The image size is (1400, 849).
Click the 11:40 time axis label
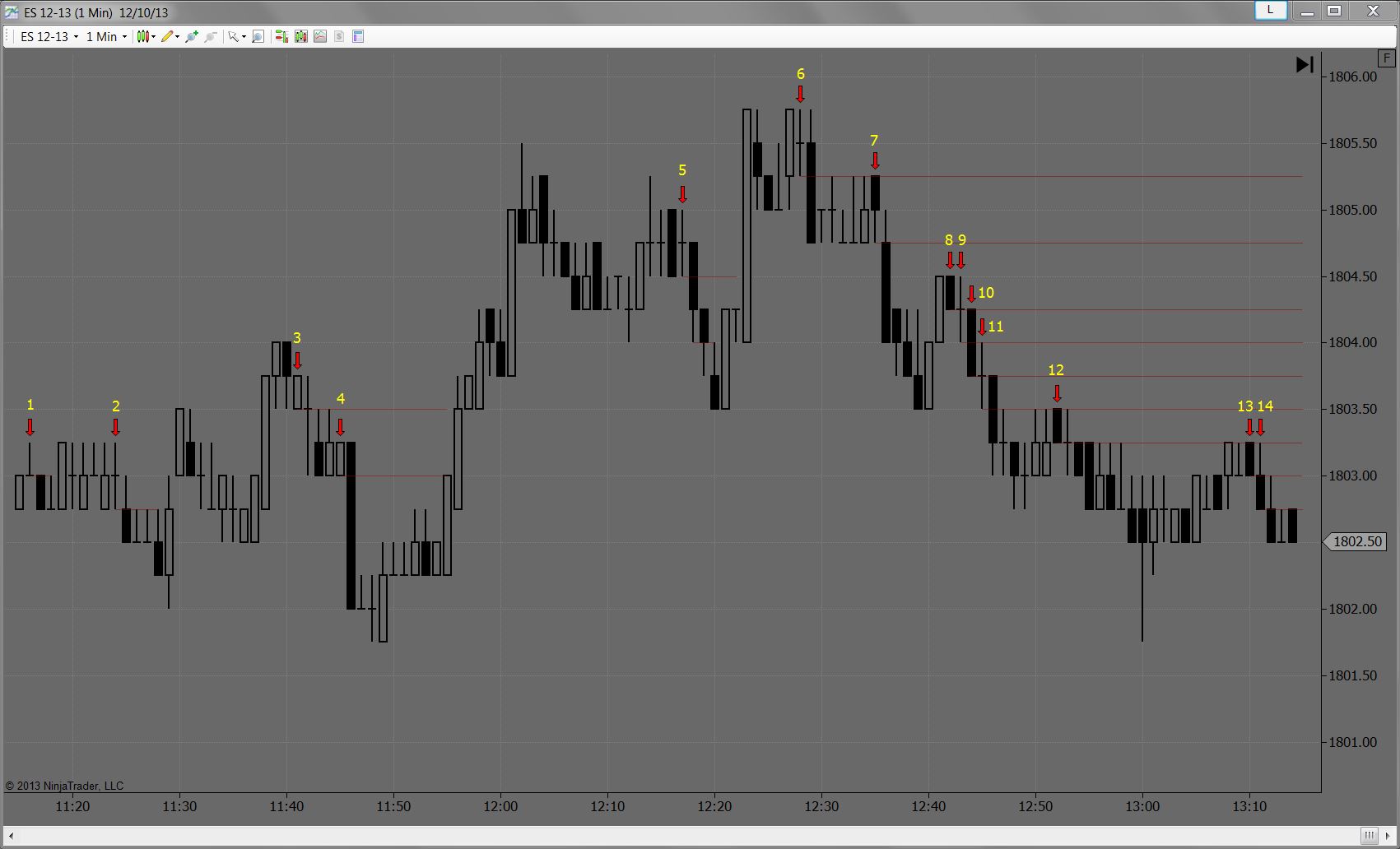coord(286,807)
